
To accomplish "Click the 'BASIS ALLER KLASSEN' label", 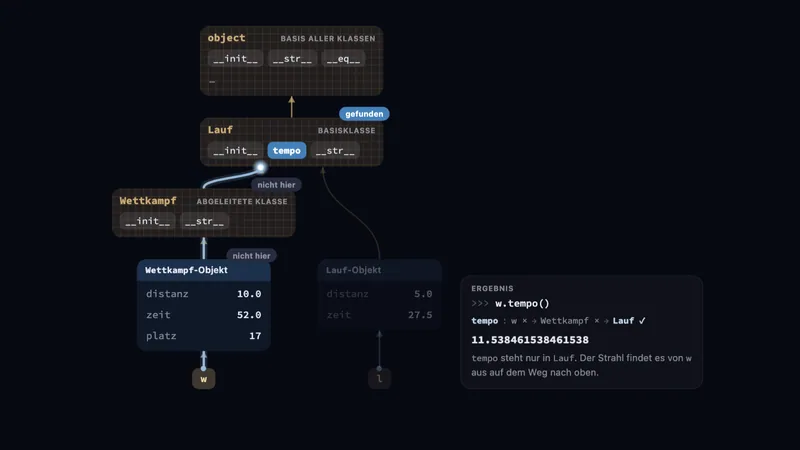I will click(x=328, y=38).
